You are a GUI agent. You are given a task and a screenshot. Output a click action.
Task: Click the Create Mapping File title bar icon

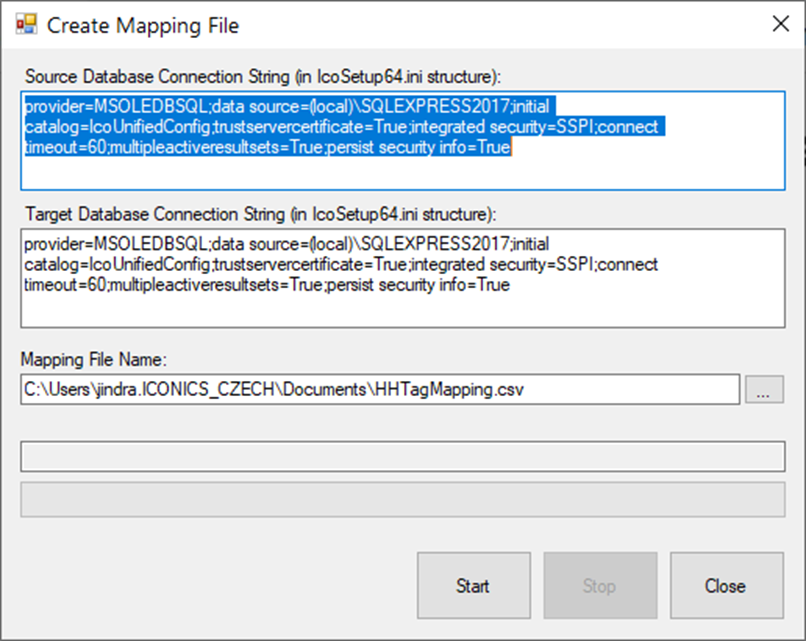point(26,24)
